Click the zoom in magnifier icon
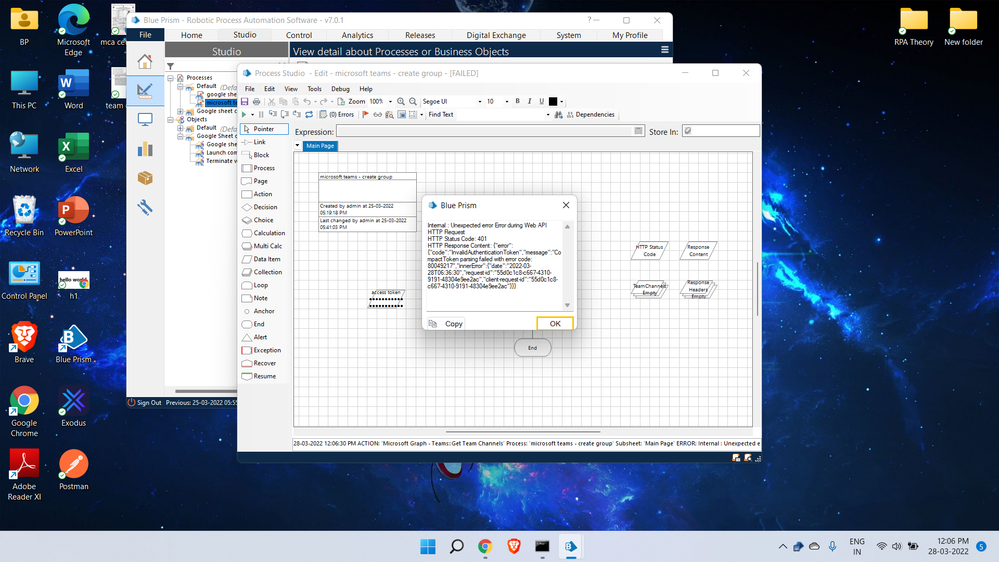The image size is (999, 562). pyautogui.click(x=401, y=101)
